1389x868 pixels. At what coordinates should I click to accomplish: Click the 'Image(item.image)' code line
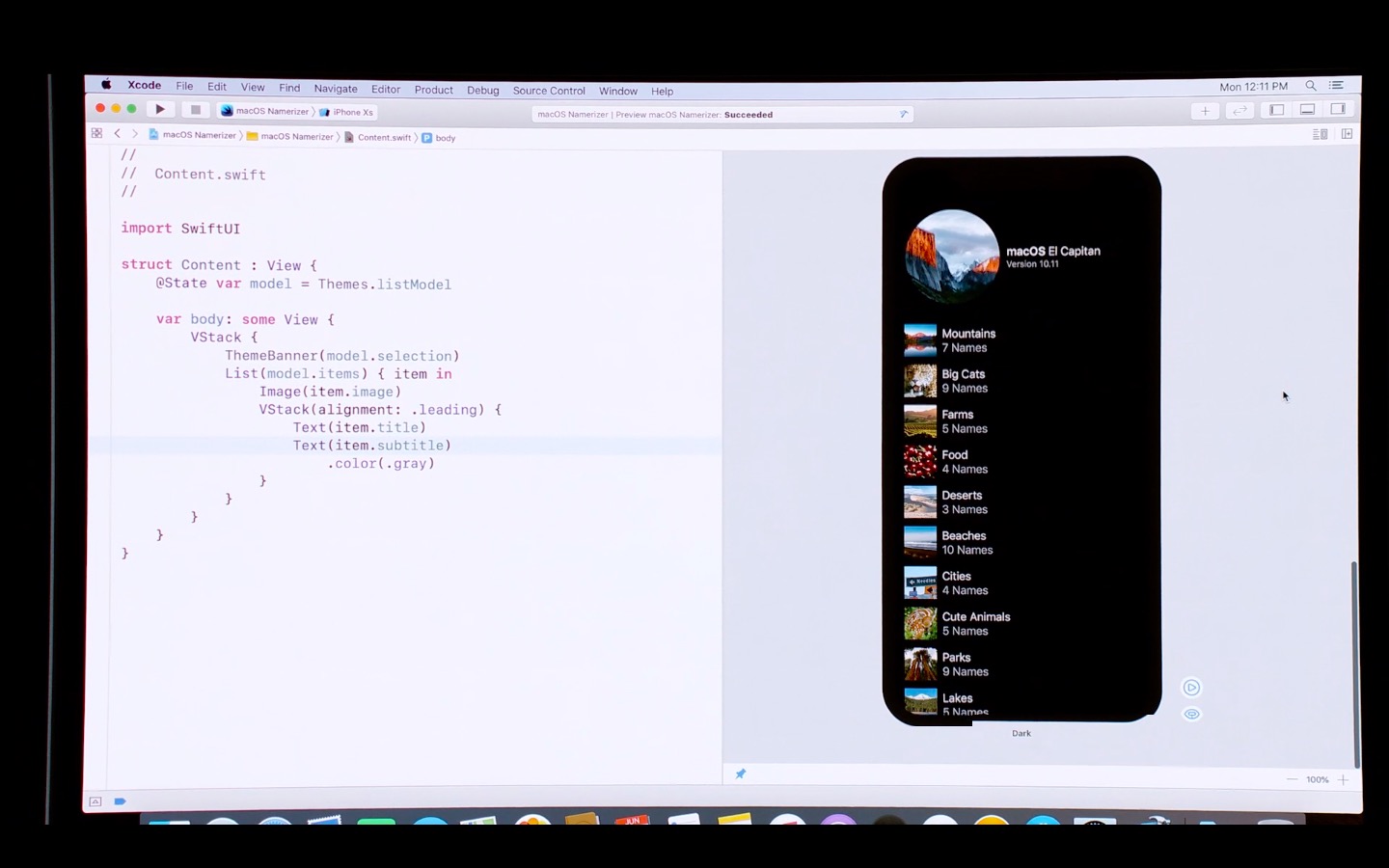tap(330, 392)
